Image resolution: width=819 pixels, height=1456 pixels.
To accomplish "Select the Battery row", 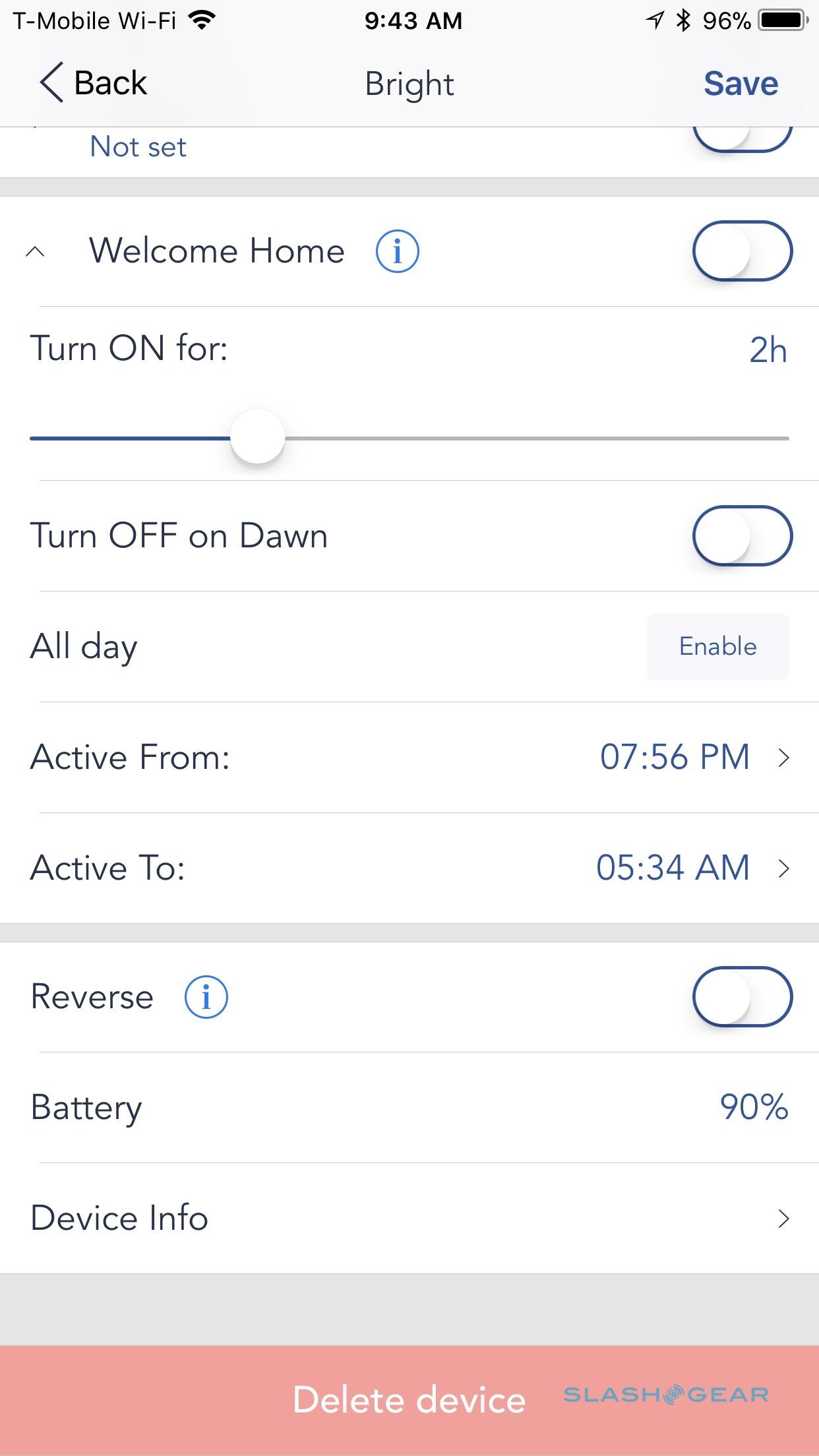I will click(x=409, y=1107).
